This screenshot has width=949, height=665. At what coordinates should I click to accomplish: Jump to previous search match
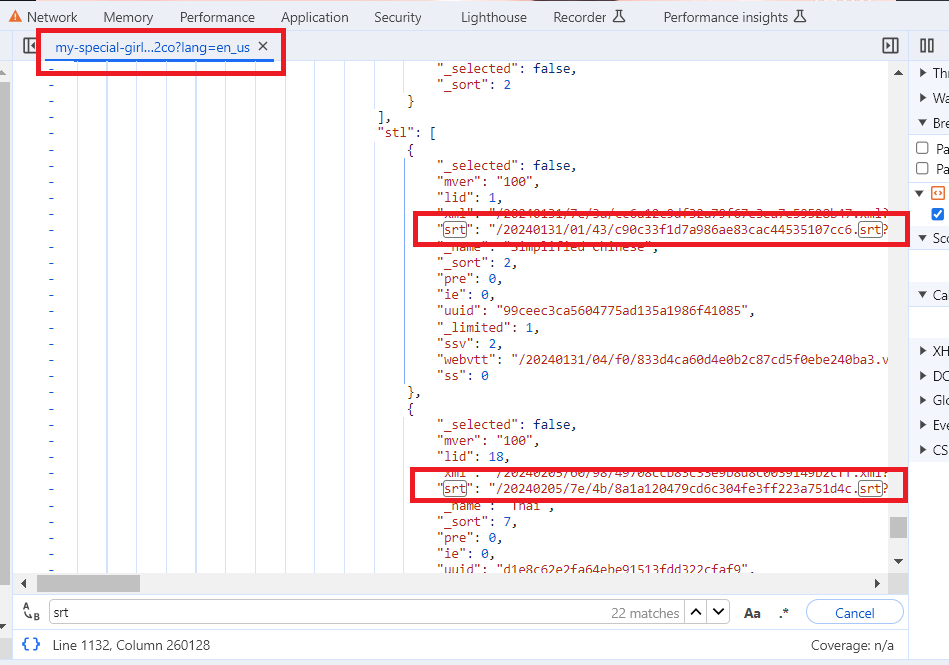(696, 612)
